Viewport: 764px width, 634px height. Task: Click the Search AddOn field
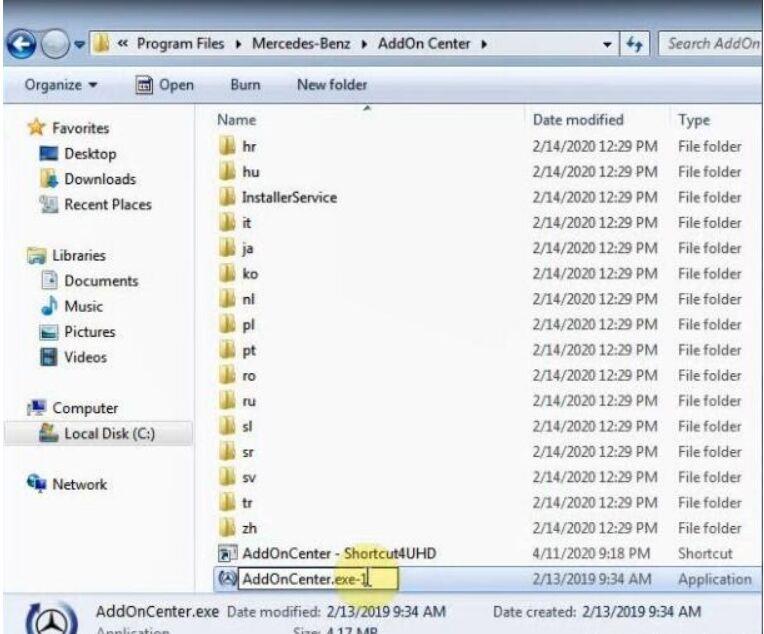[710, 44]
